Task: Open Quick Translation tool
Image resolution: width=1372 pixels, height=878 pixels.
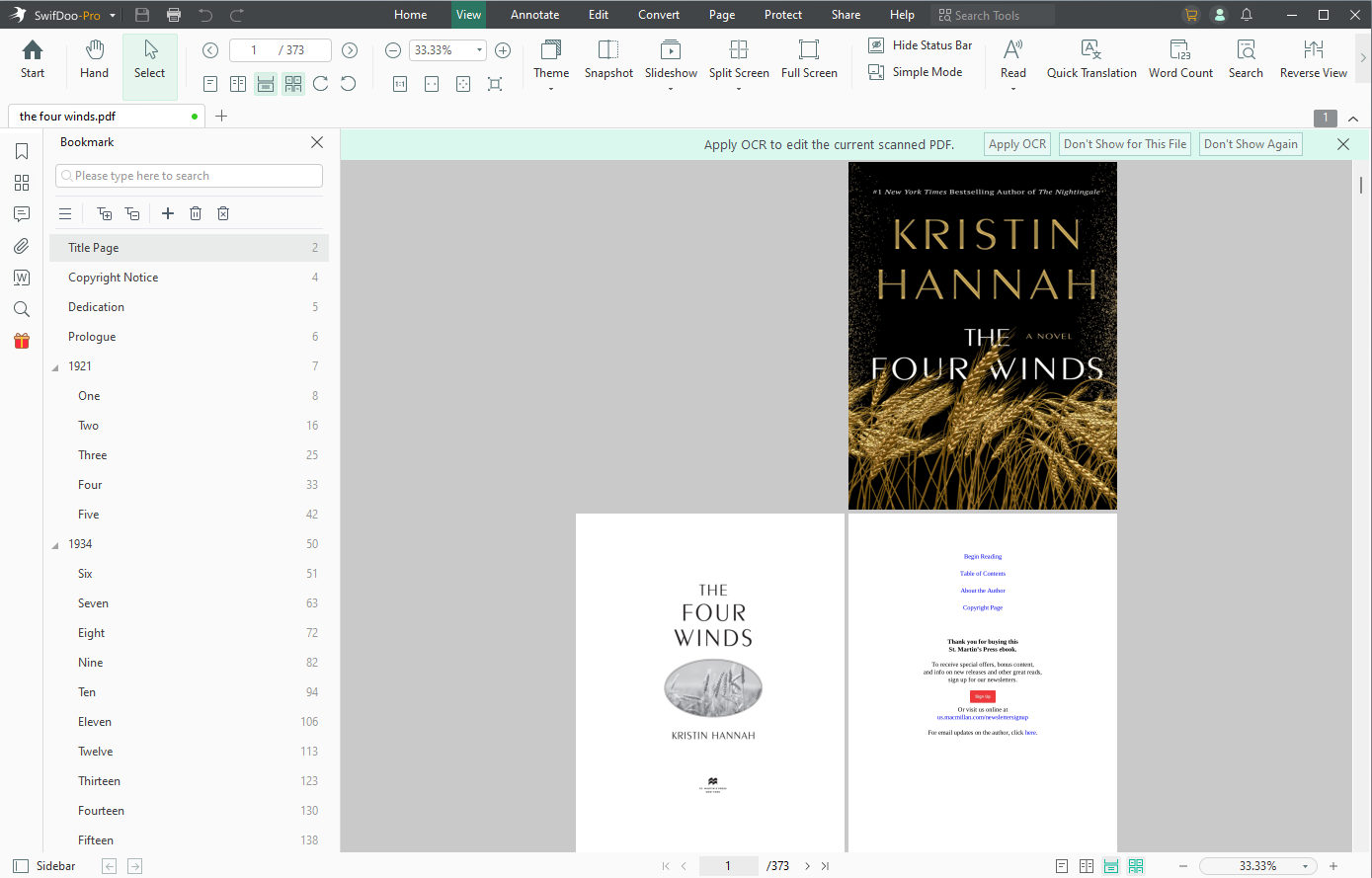Action: 1091,59
